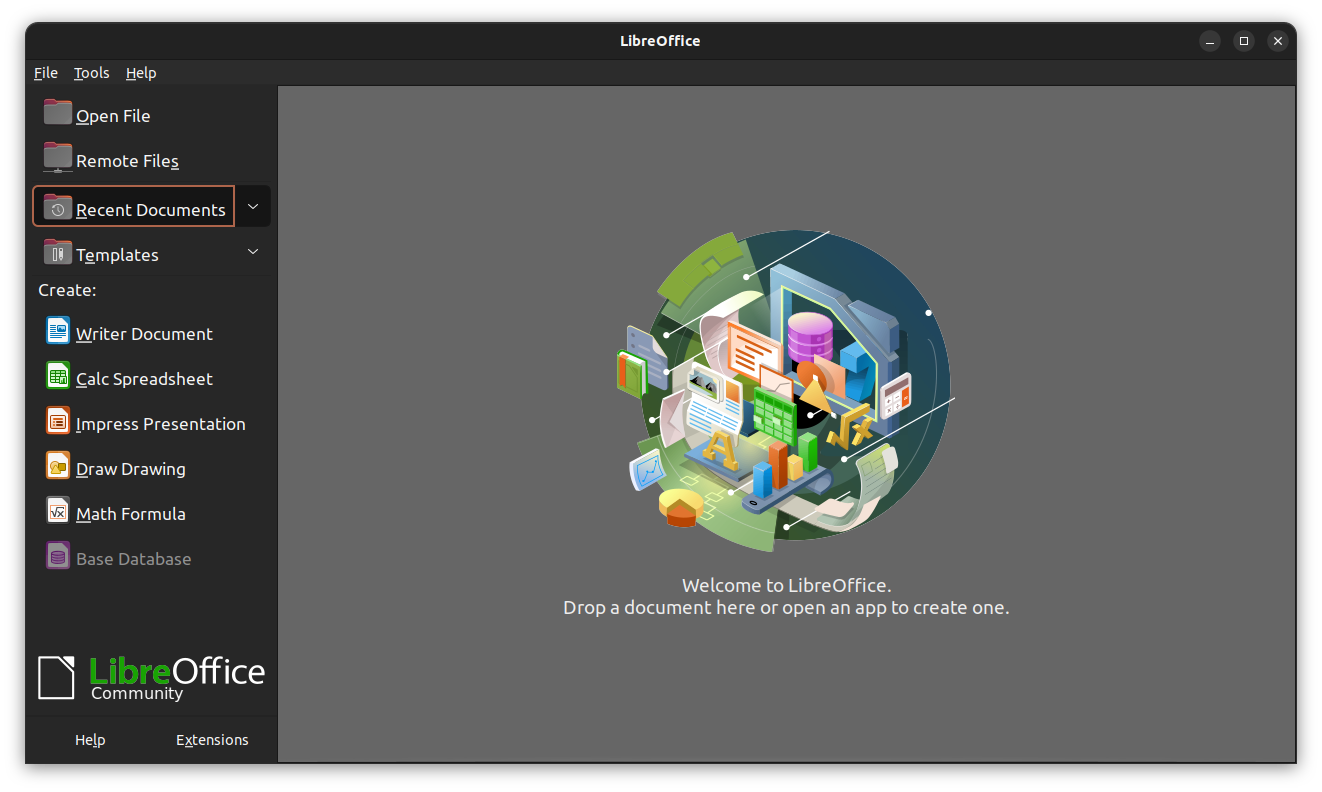Click the Recent Documents clock folder icon
The image size is (1322, 792).
[58, 206]
